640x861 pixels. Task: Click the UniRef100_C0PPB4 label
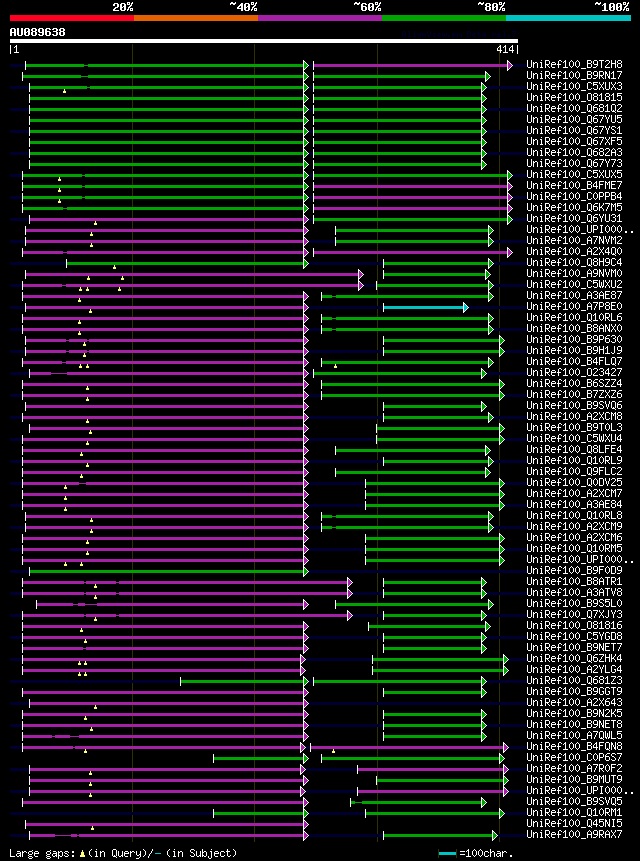[574, 196]
